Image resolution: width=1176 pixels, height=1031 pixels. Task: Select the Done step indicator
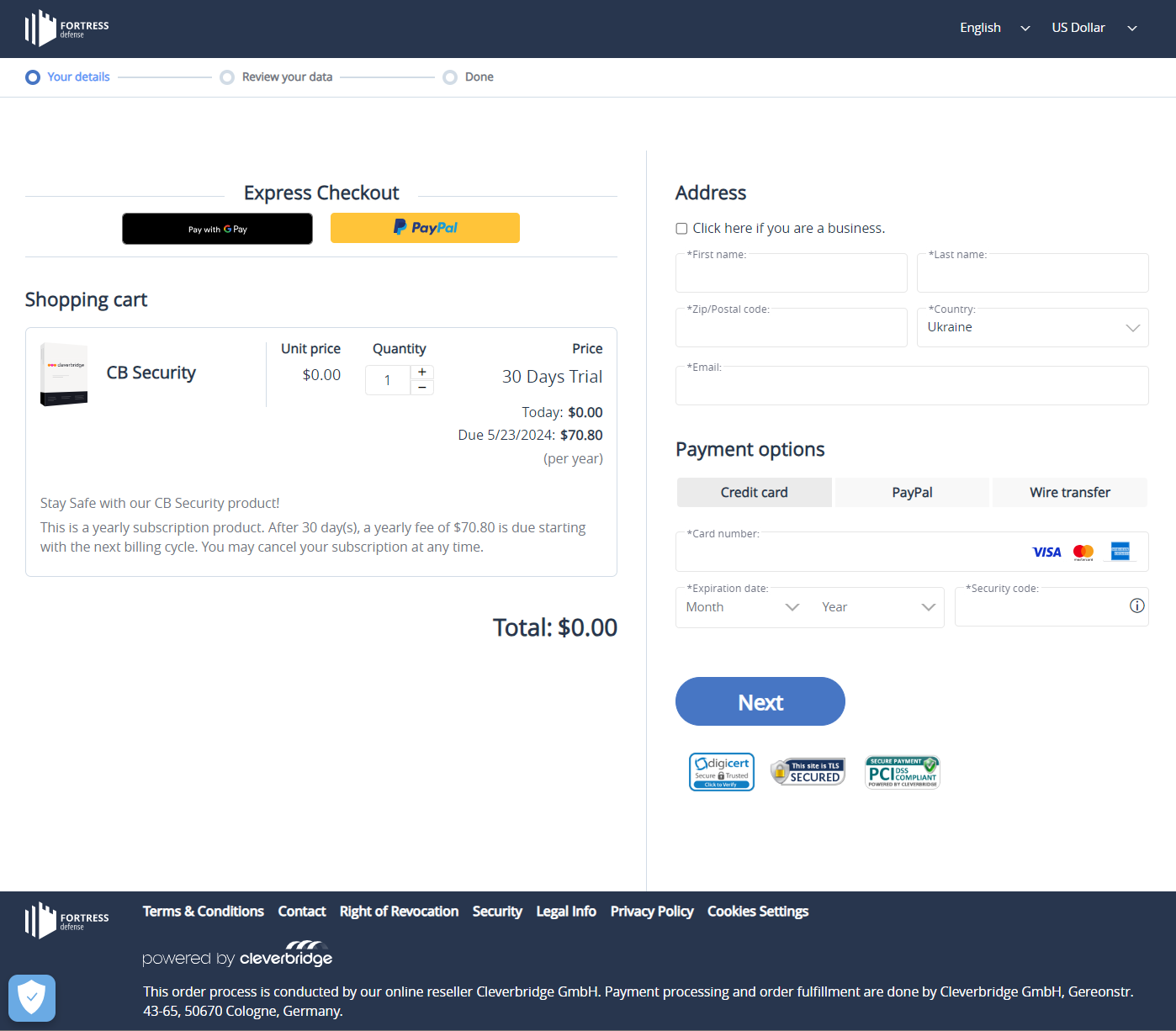coord(469,77)
